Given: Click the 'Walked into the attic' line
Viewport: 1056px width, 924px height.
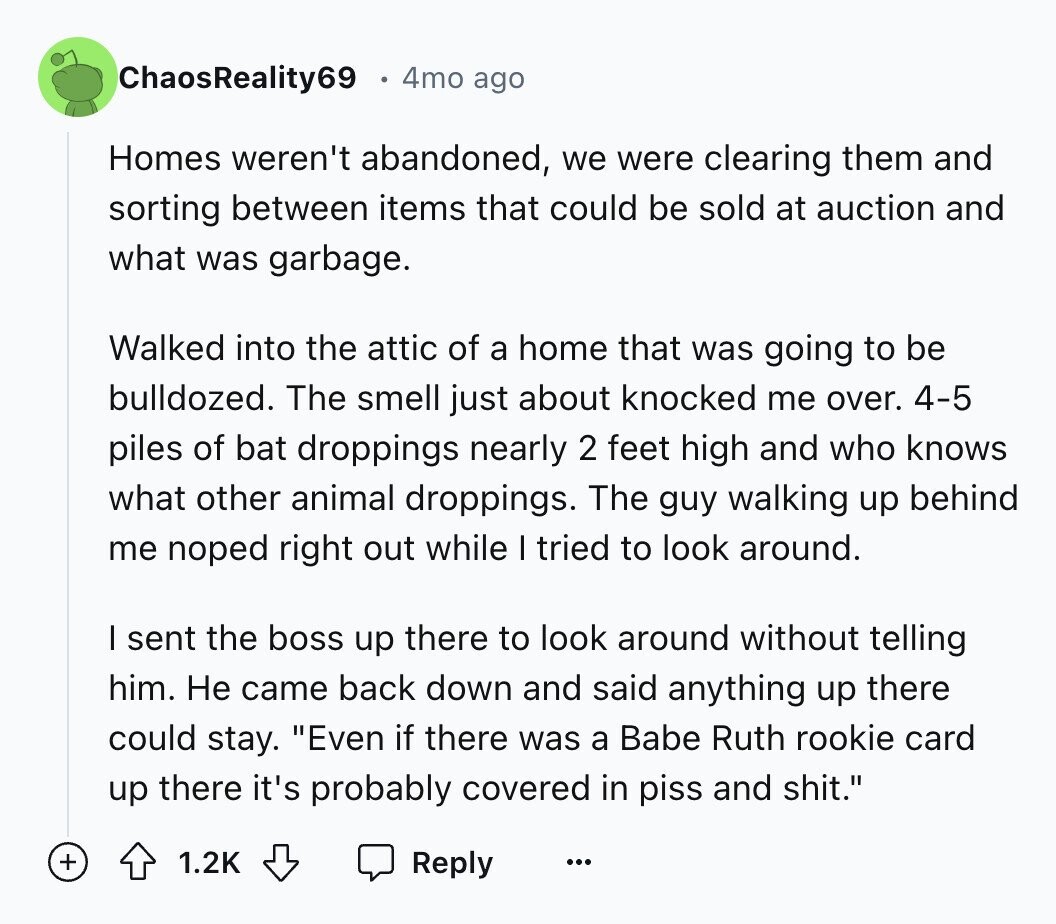Looking at the screenshot, I should point(526,348).
